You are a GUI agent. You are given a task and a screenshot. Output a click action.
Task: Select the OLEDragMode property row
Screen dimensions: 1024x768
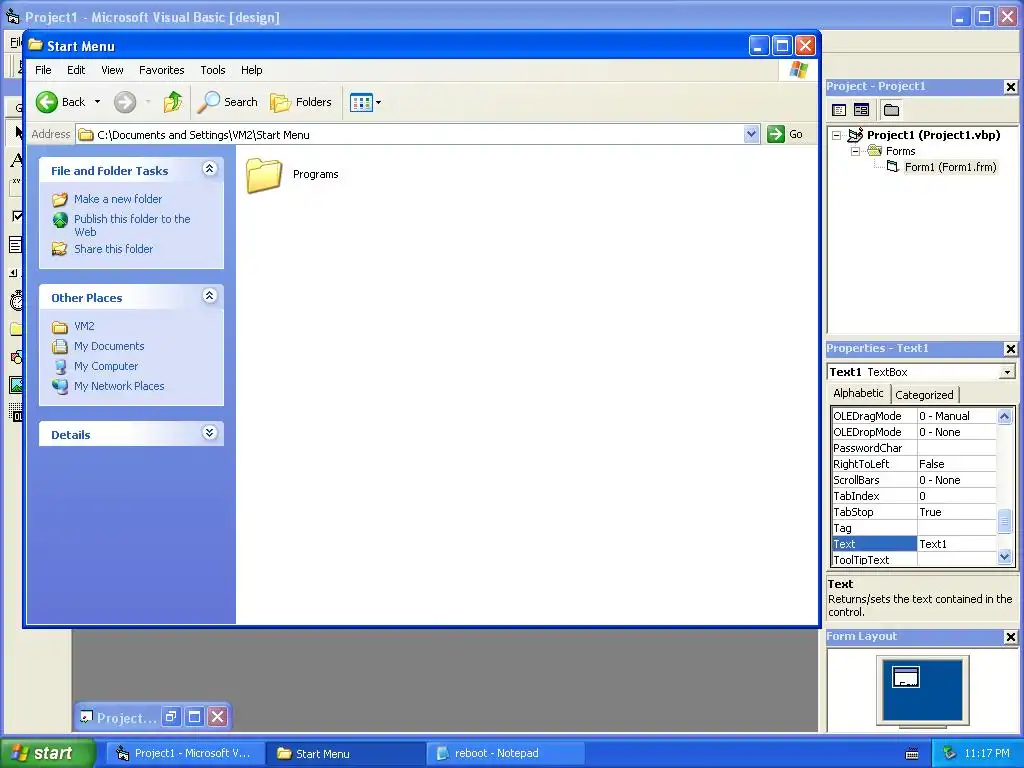click(914, 416)
